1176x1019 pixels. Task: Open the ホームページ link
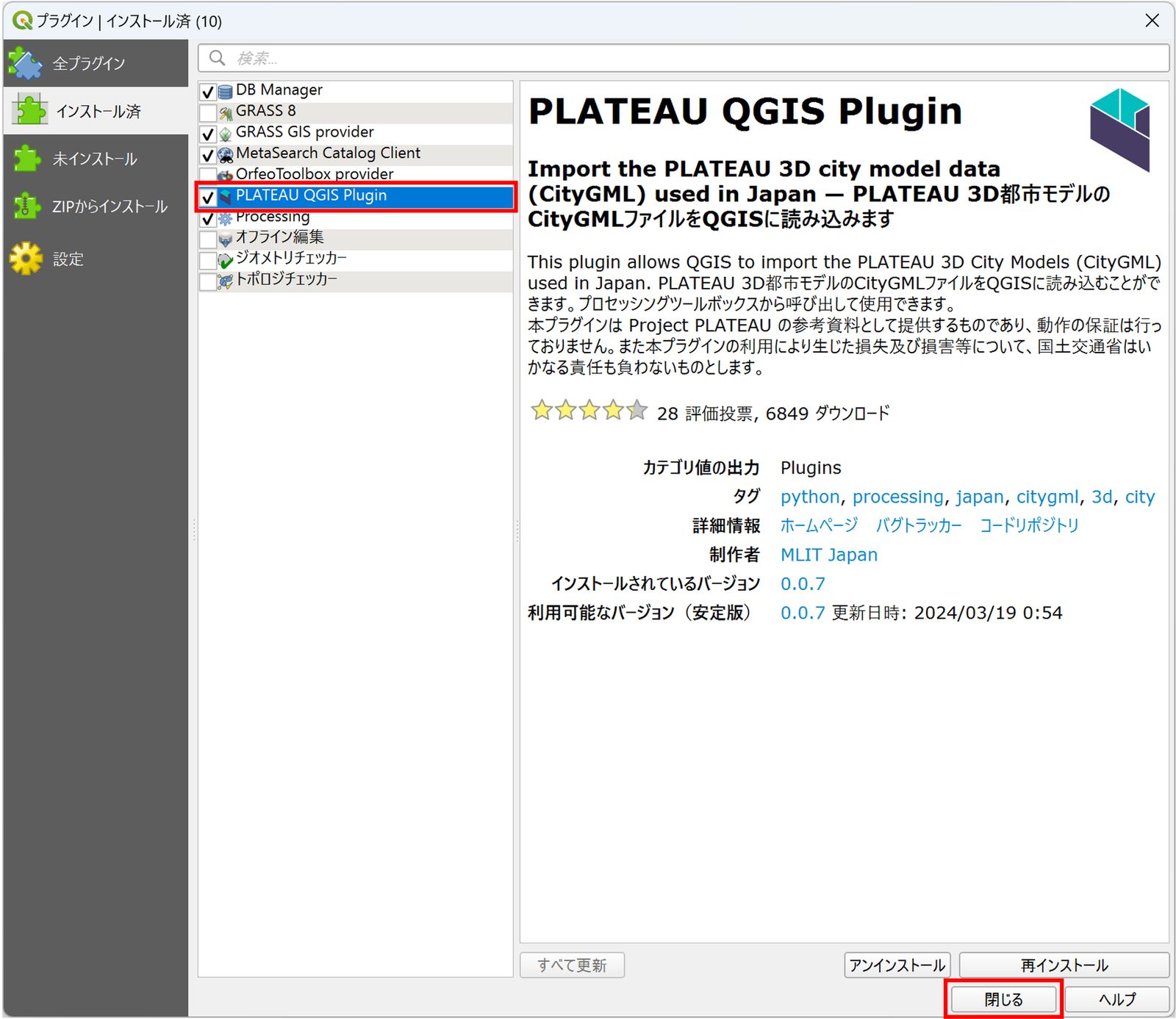819,525
